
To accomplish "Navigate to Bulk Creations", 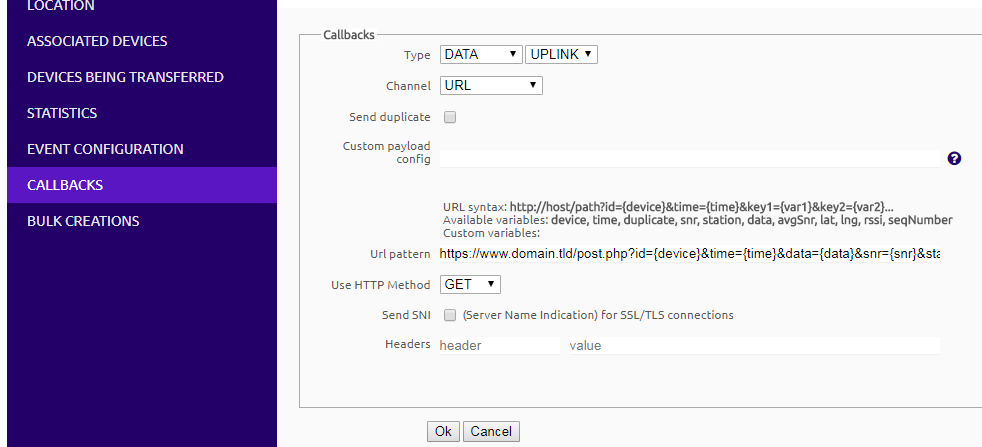I will coord(83,221).
